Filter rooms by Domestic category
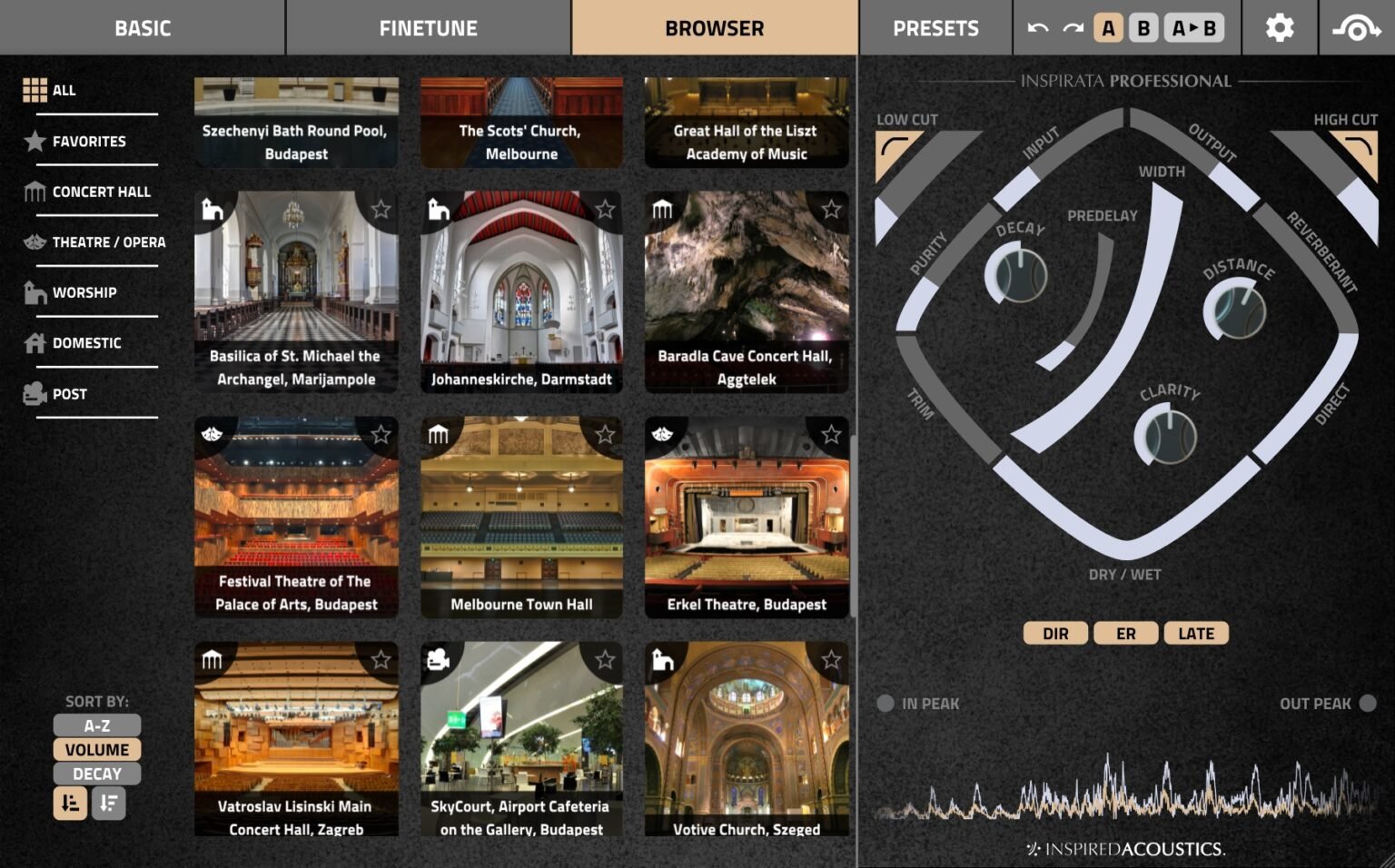The image size is (1395, 868). click(x=73, y=343)
